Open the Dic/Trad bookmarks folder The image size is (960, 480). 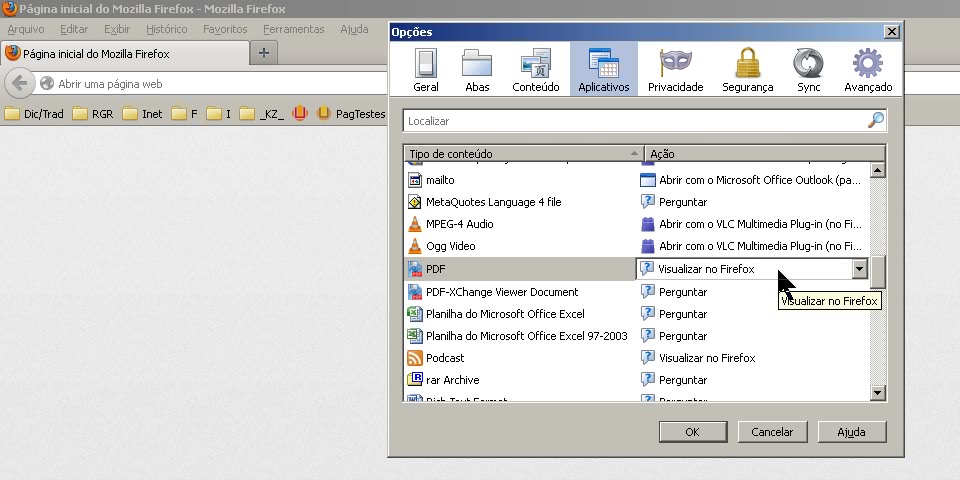35,114
